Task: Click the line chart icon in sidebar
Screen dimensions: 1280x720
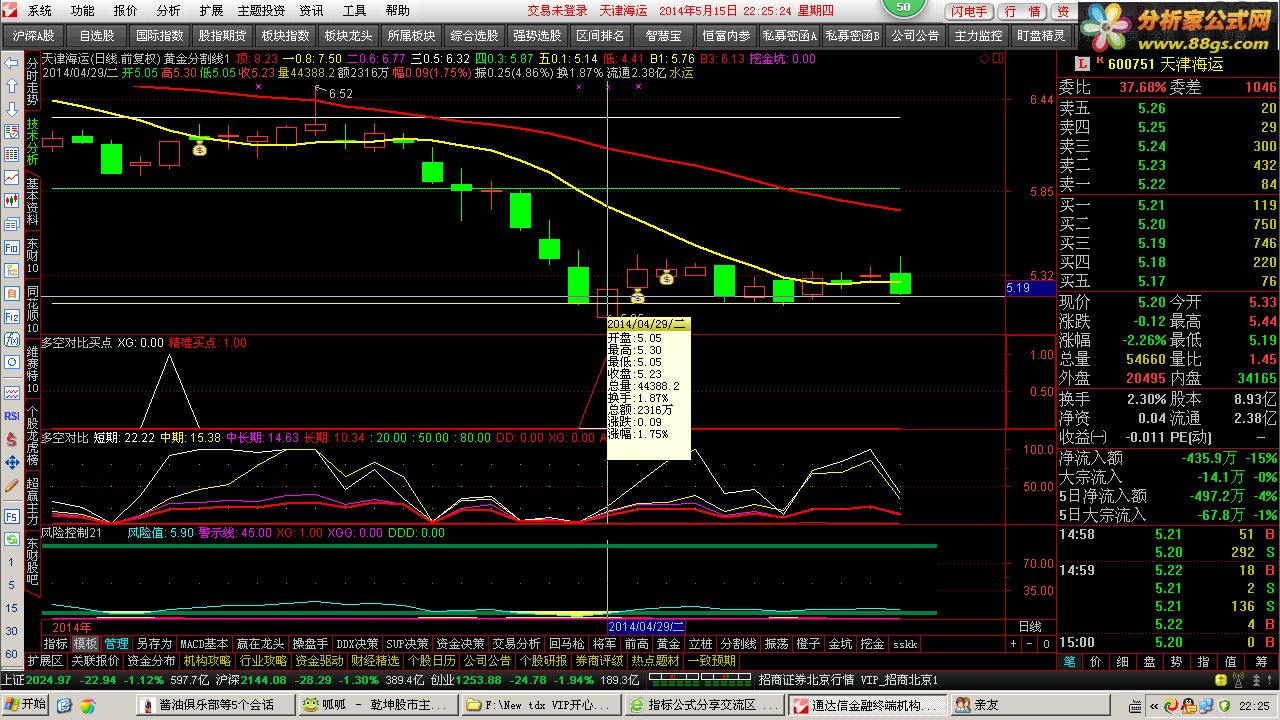Action: (x=11, y=178)
